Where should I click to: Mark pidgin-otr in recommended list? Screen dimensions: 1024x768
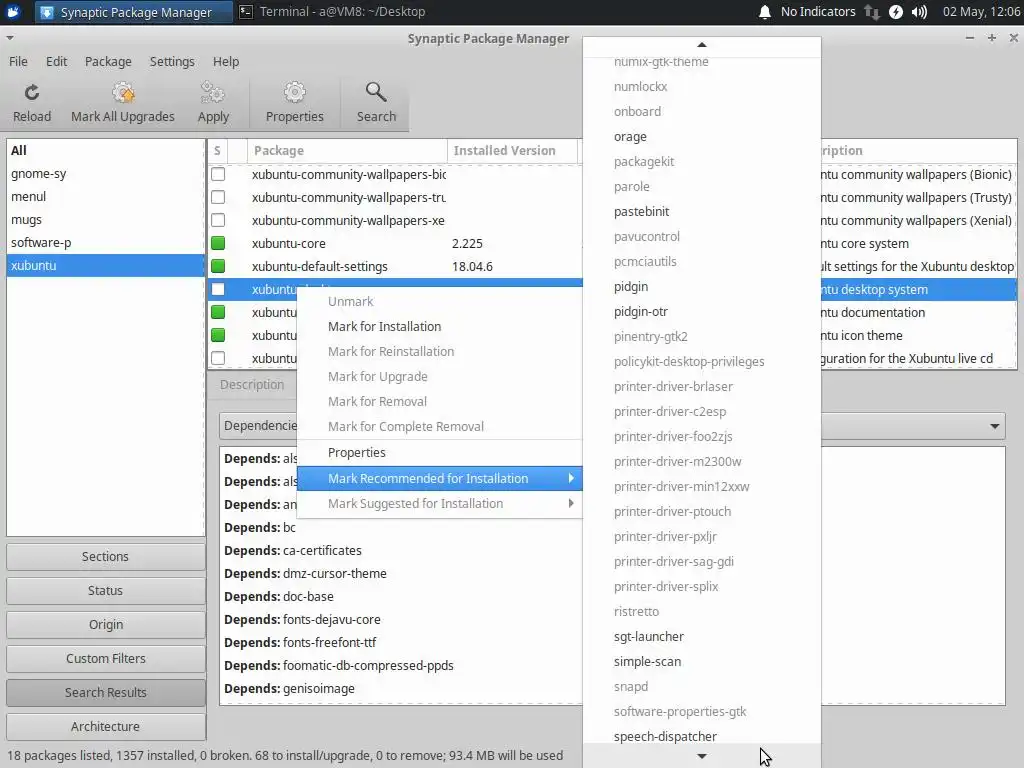701,312
